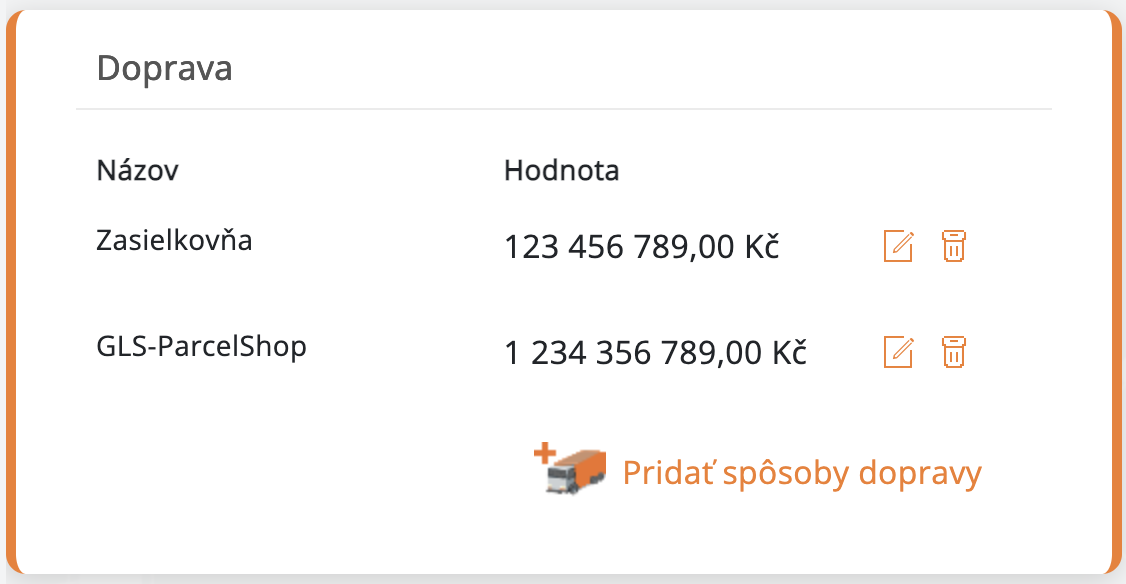The height and width of the screenshot is (584, 1126).
Task: Click the trash bin icon in the second row
Action: pyautogui.click(x=953, y=351)
